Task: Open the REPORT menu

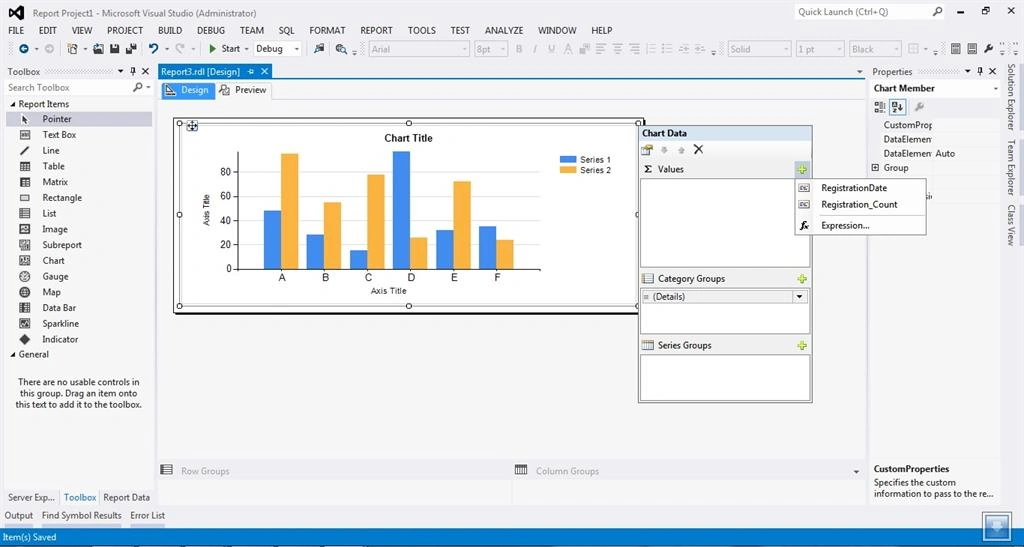Action: point(376,30)
